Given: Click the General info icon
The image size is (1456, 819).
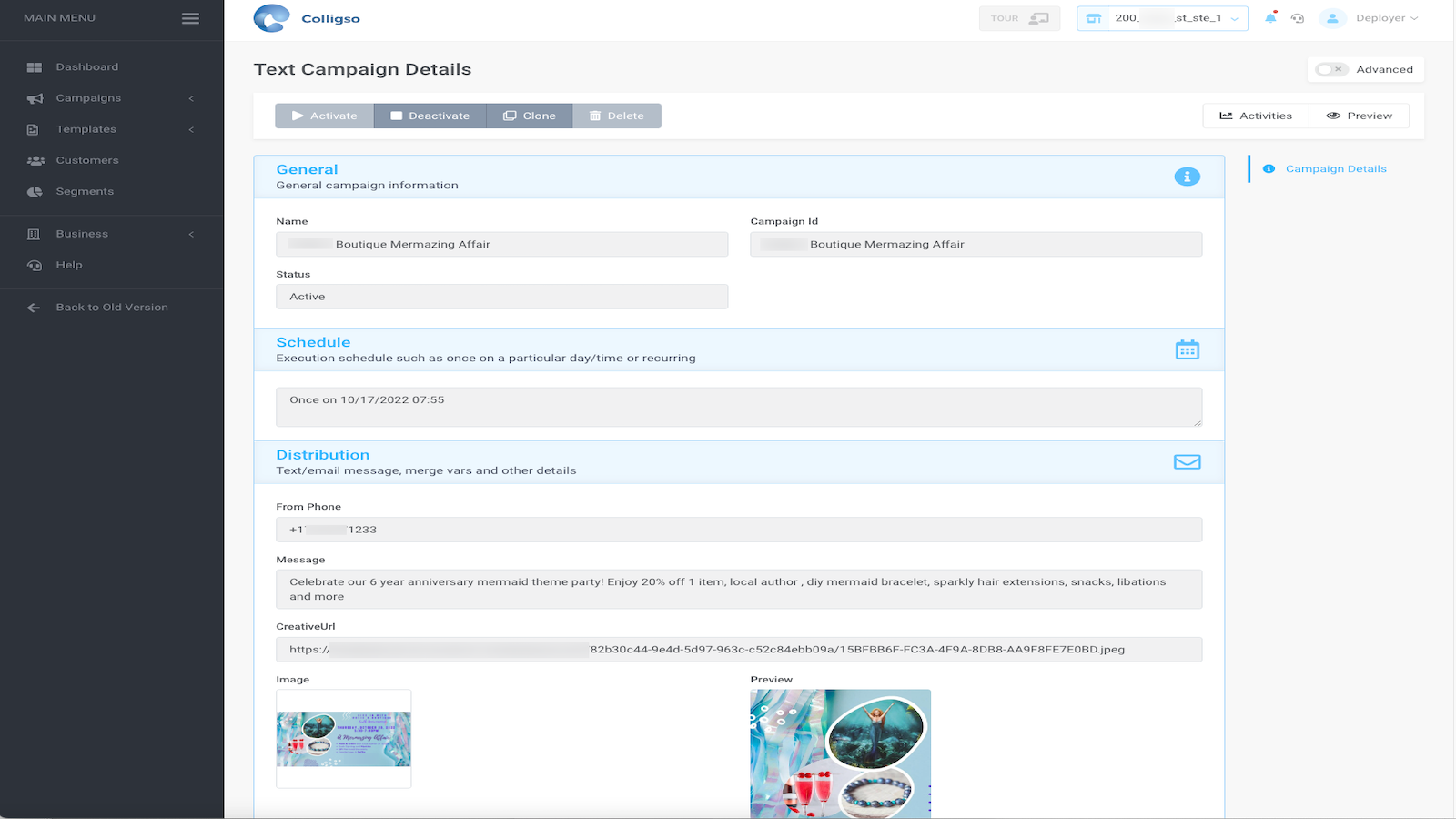Looking at the screenshot, I should [x=1187, y=177].
